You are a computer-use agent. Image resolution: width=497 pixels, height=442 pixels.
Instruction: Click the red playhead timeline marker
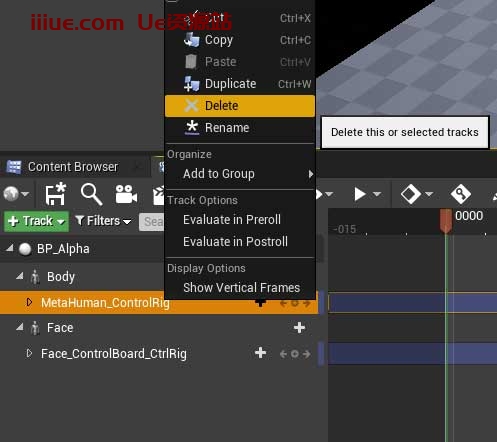pyautogui.click(x=446, y=221)
